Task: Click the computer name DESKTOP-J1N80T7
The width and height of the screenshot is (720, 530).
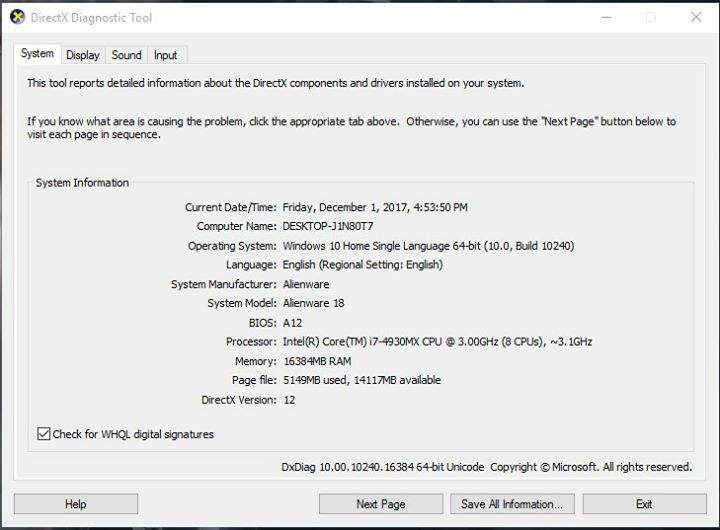Action: pyautogui.click(x=328, y=226)
